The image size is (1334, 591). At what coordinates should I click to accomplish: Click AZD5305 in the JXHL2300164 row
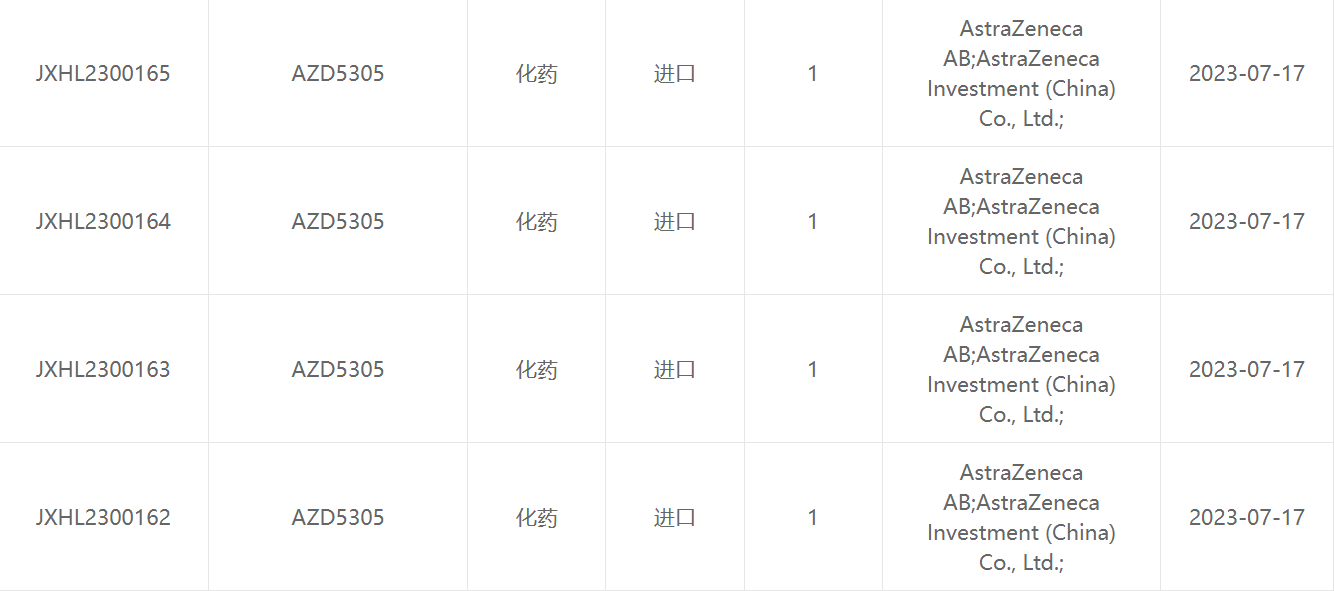click(x=338, y=222)
